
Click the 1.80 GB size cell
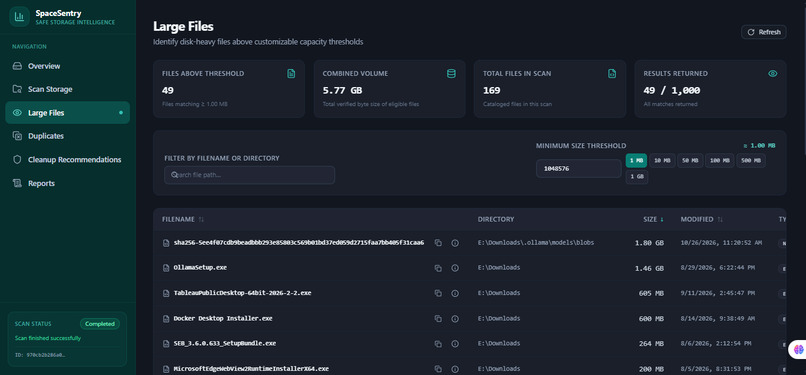649,243
